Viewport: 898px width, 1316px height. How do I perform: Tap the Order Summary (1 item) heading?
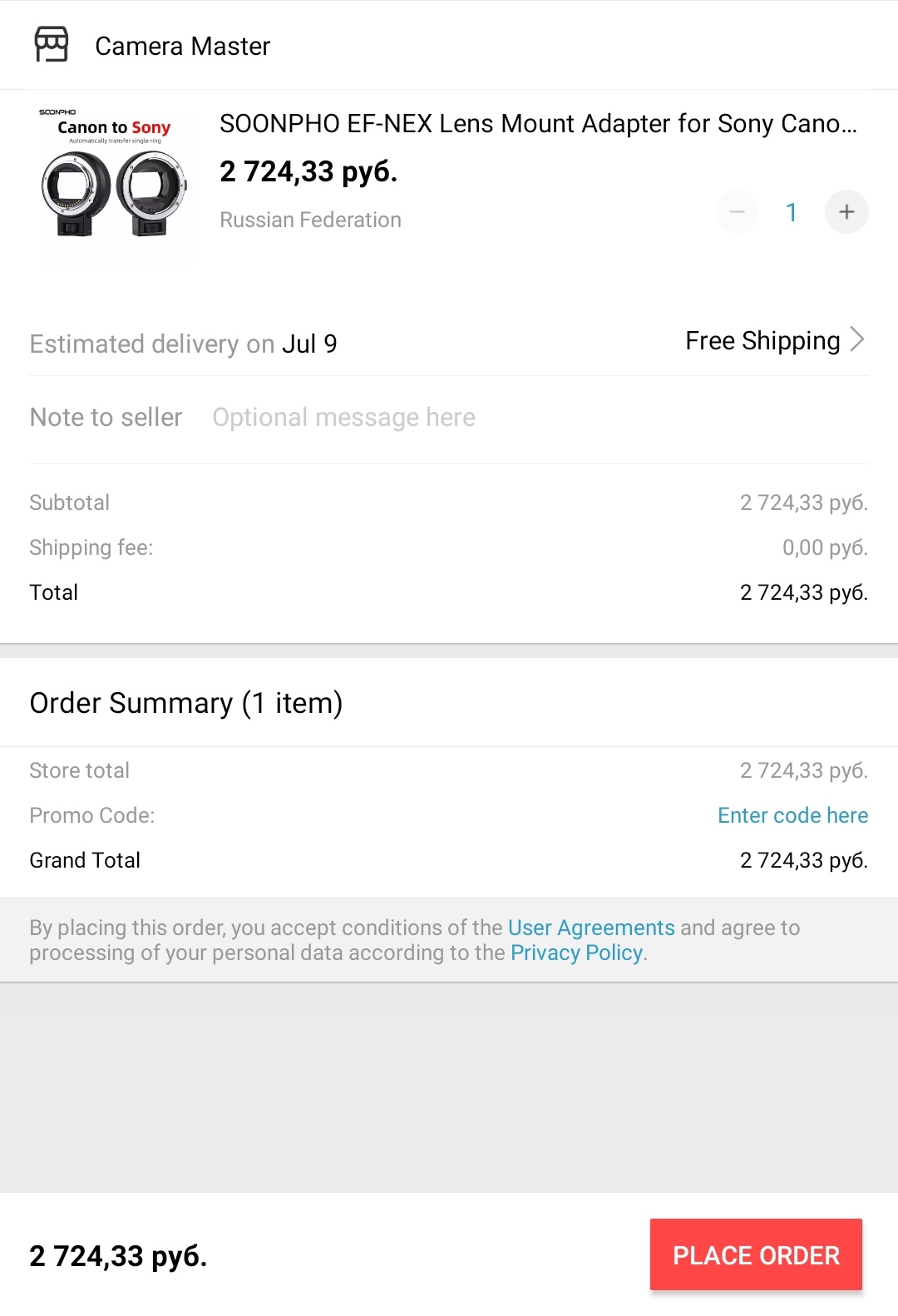coord(186,704)
